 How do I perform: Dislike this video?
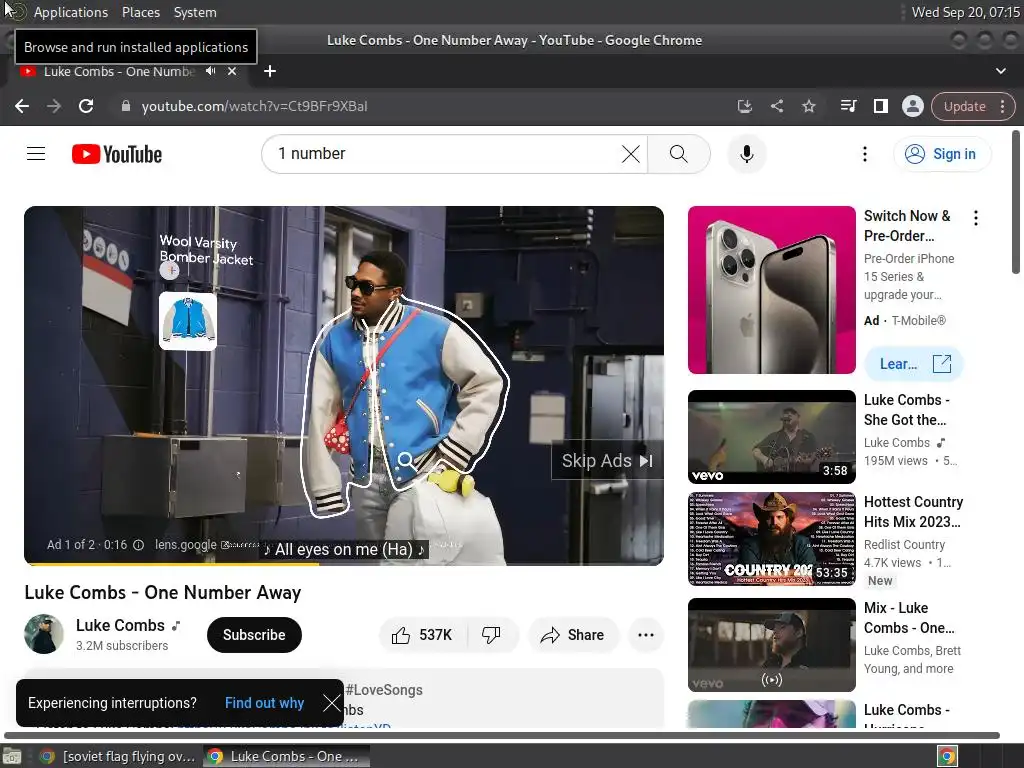[x=491, y=635]
